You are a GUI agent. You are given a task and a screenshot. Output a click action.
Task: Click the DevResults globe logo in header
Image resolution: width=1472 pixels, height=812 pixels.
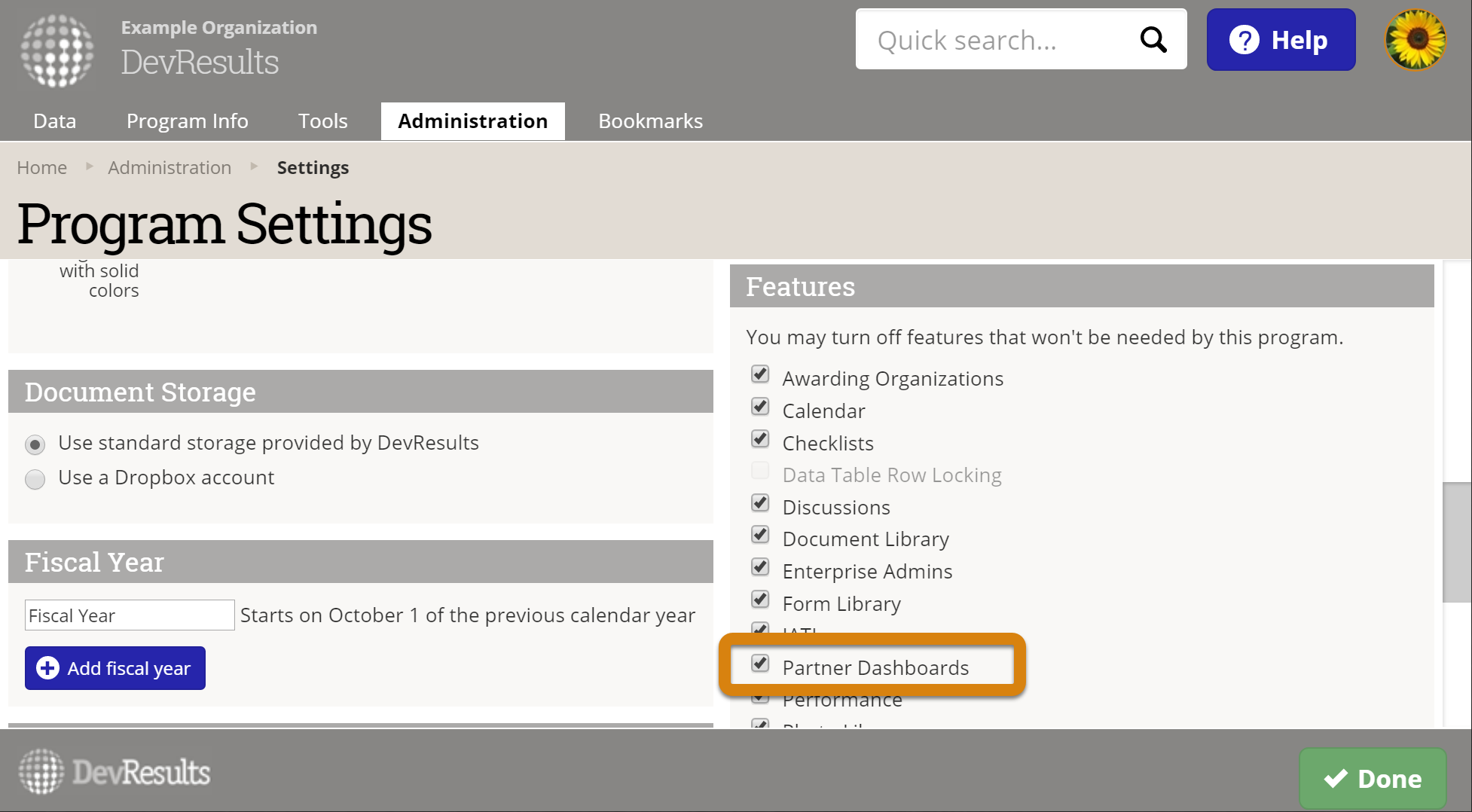point(57,50)
